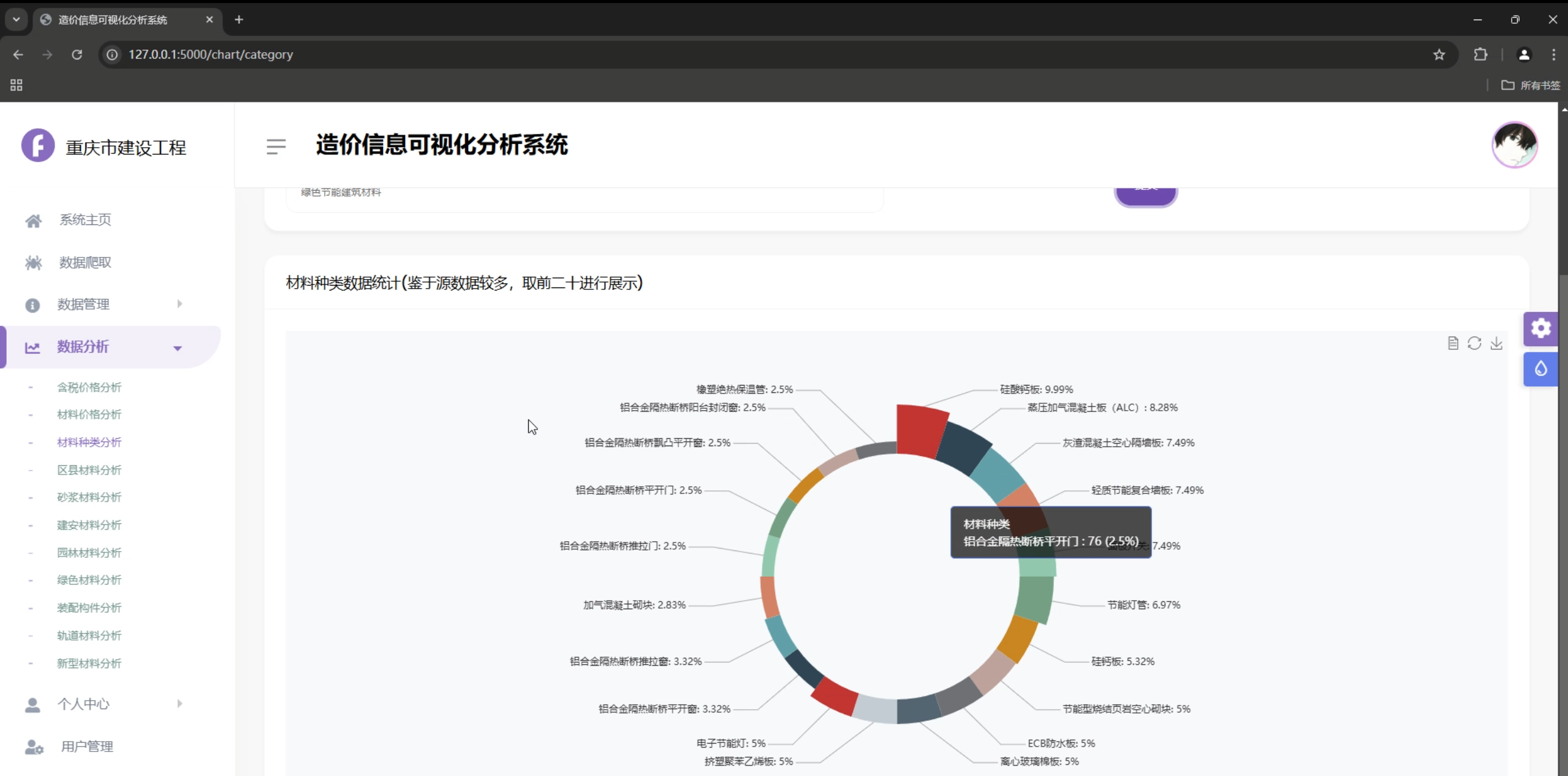This screenshot has width=1568, height=776.
Task: Click the 重庆市建设工程 sidebar title
Action: pyautogui.click(x=126, y=148)
